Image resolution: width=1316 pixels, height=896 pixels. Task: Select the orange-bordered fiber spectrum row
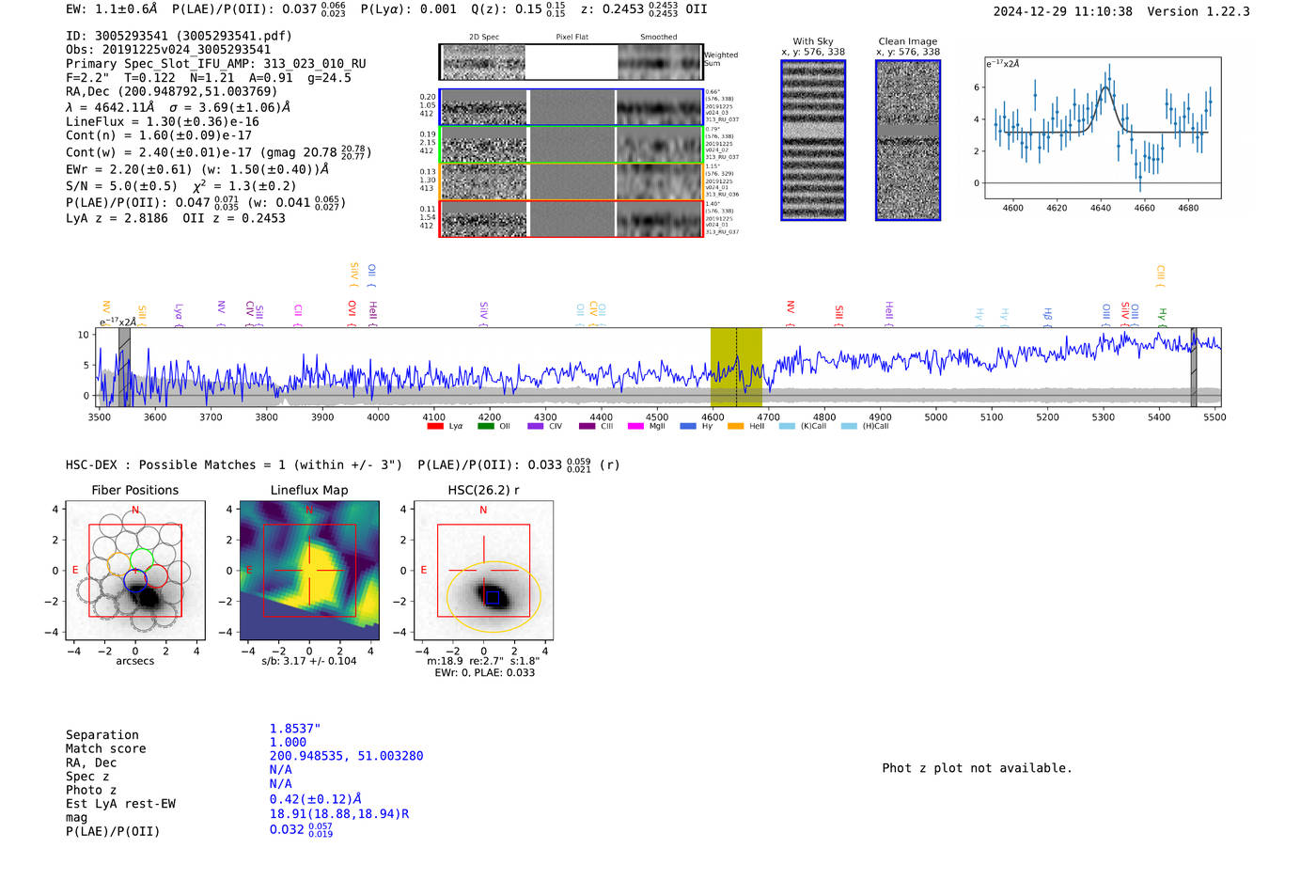[571, 181]
